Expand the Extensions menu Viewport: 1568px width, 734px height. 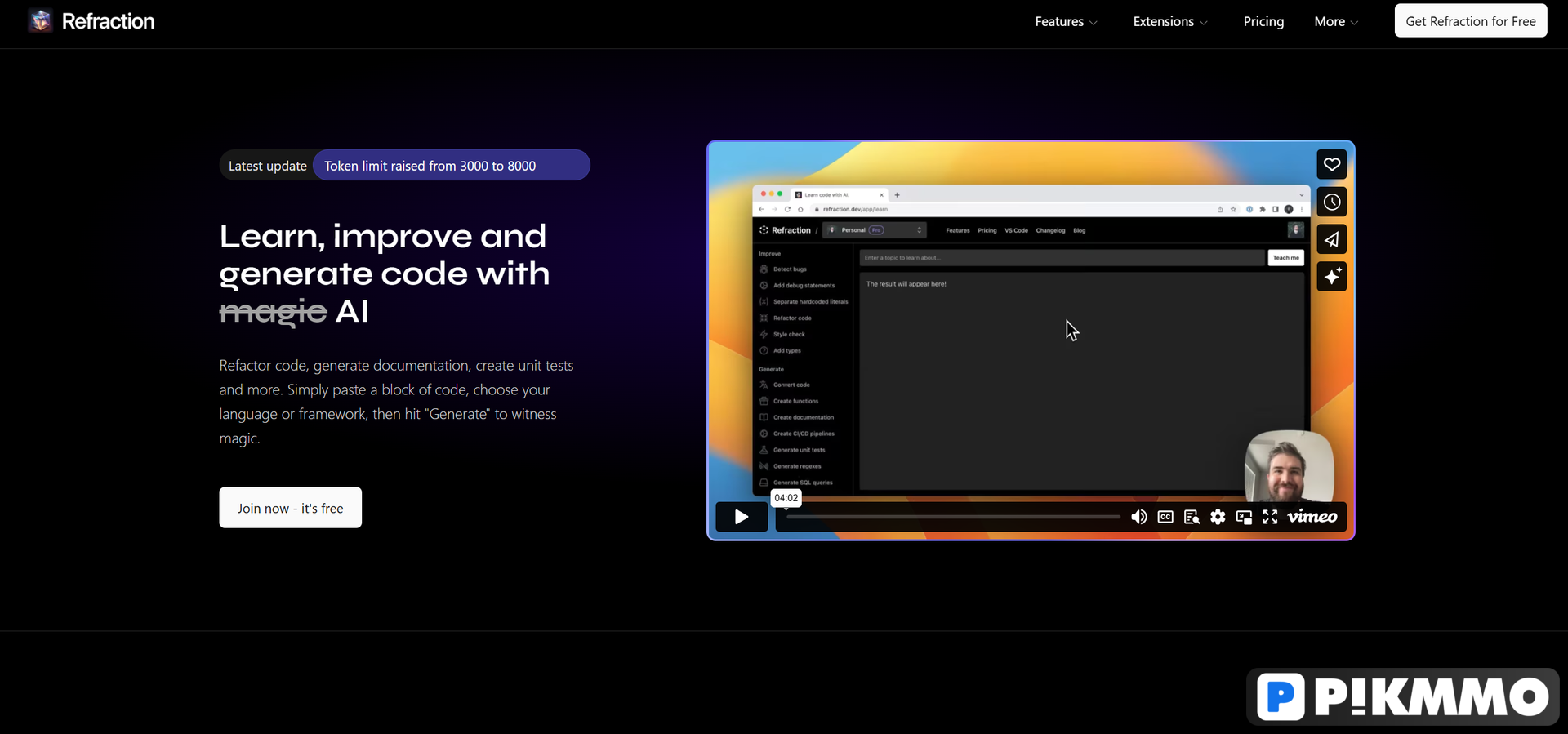[1170, 21]
